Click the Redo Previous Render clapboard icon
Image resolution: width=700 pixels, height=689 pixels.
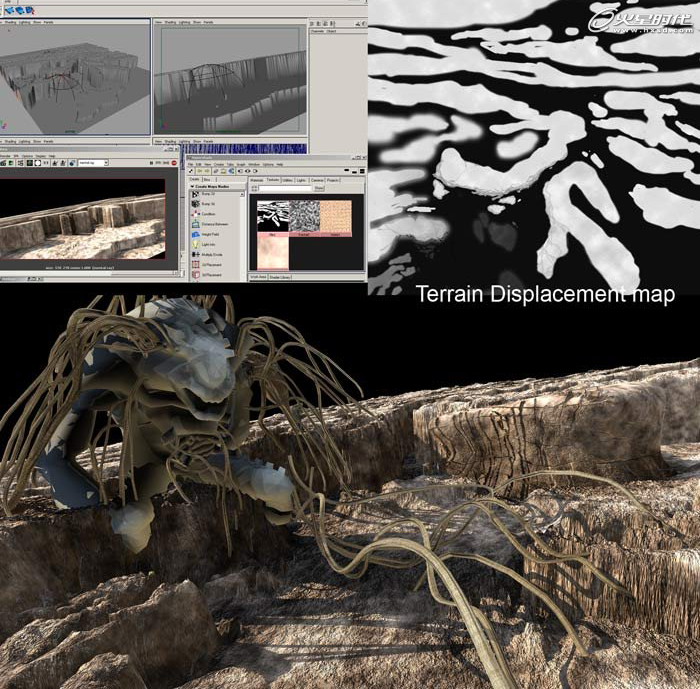coord(3,163)
